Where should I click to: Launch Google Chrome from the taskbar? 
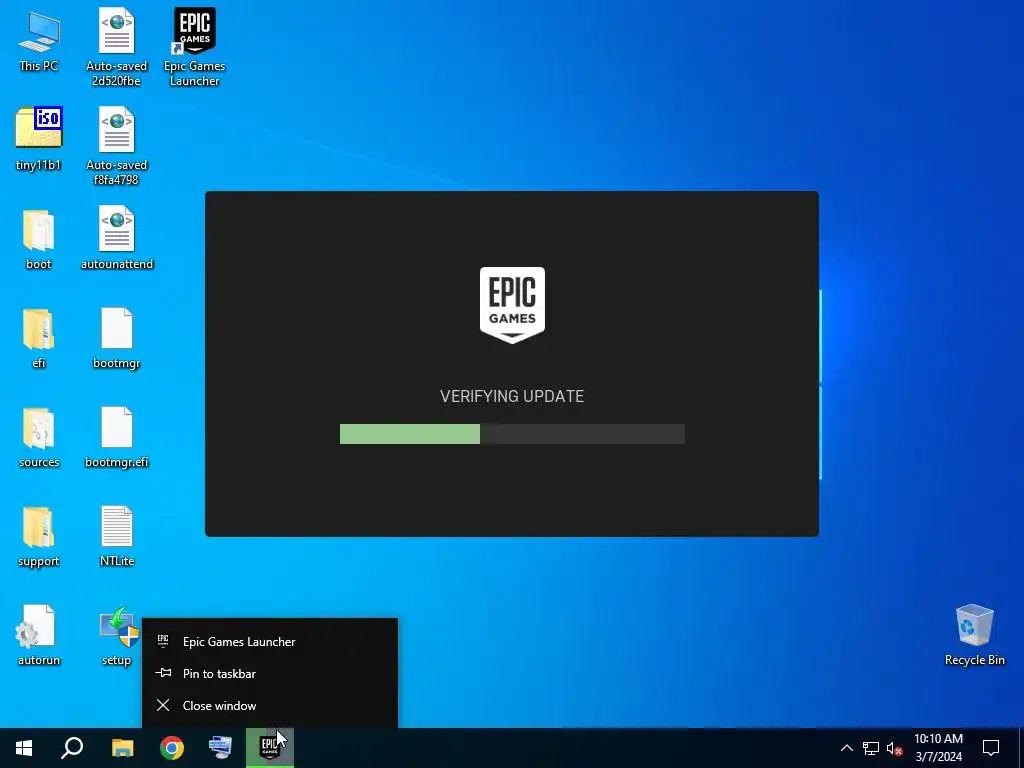(x=172, y=748)
